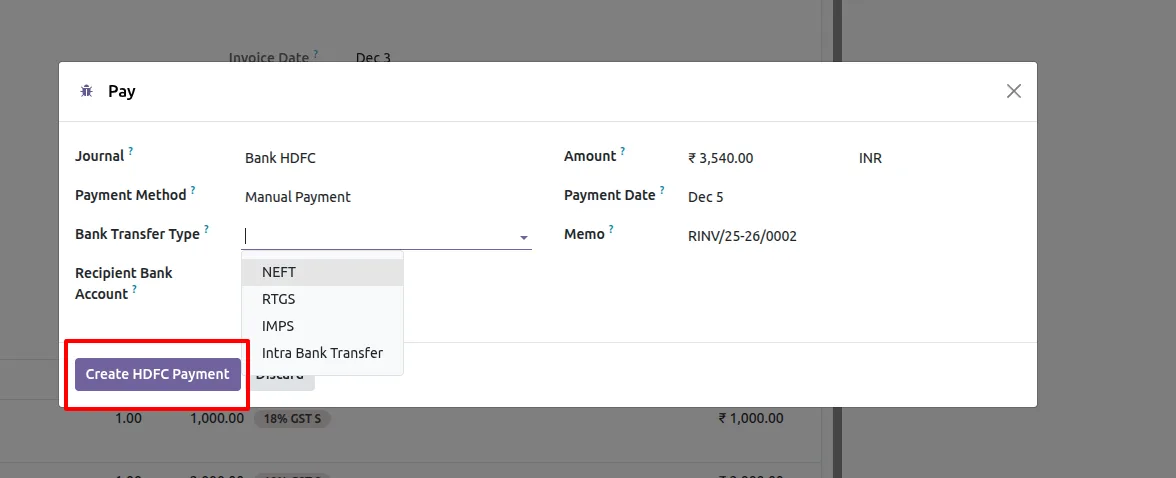1176x478 pixels.
Task: Choose RTGS as bank transfer type
Action: pyautogui.click(x=322, y=299)
